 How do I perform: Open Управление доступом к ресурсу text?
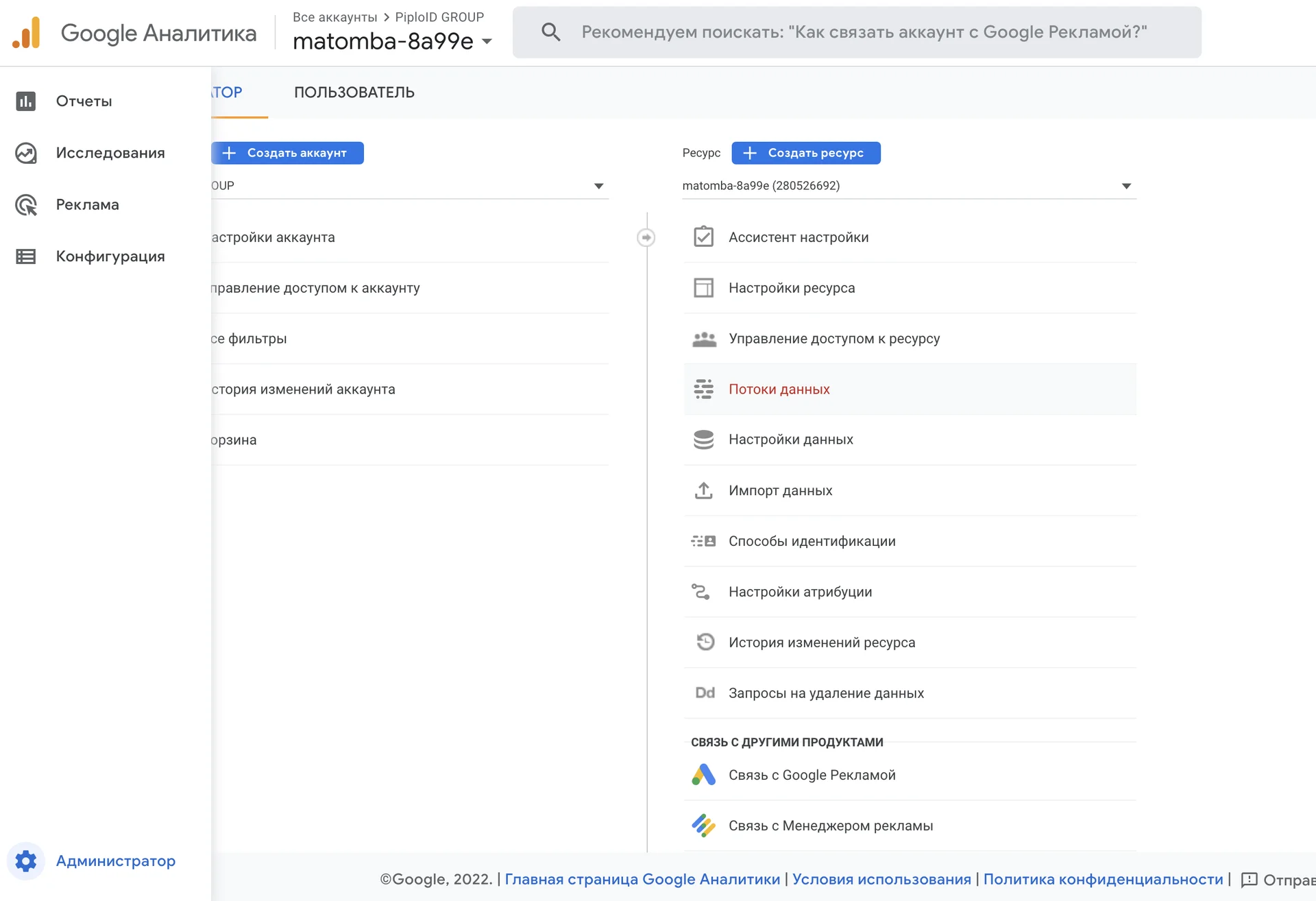coord(834,339)
